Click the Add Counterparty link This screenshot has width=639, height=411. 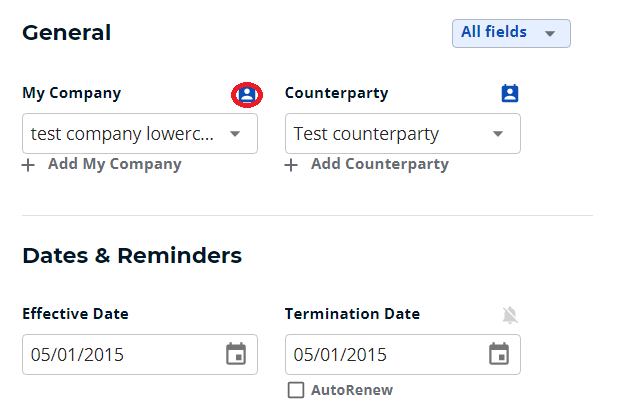point(380,164)
